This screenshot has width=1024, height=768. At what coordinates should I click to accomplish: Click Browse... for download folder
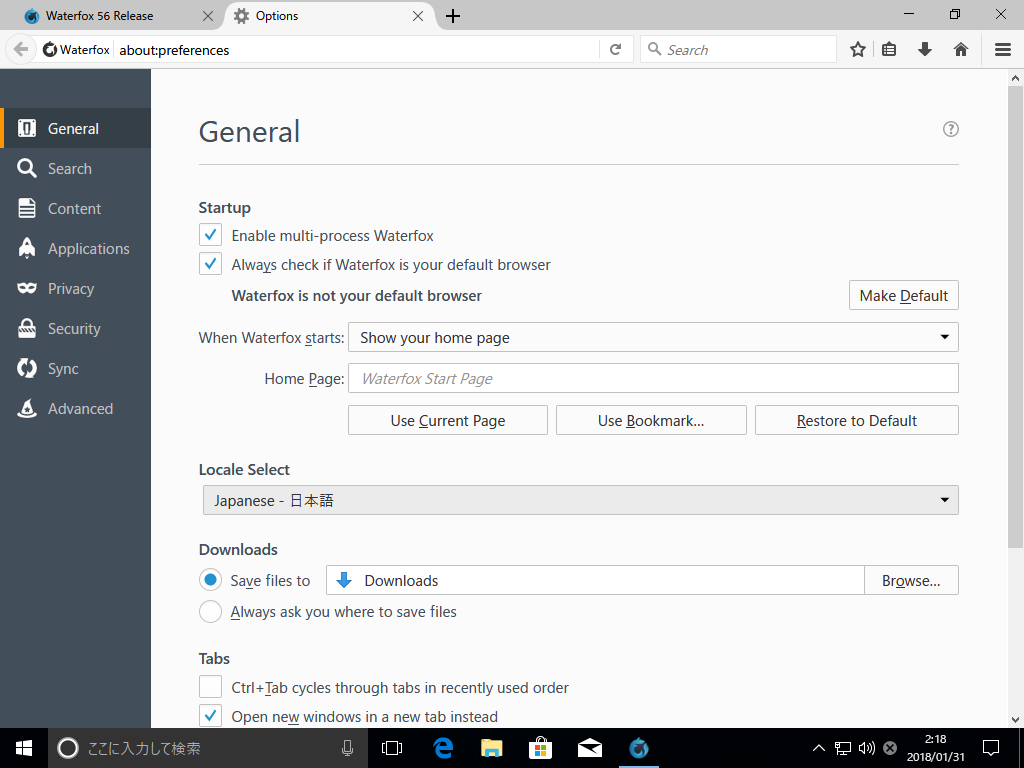point(911,580)
